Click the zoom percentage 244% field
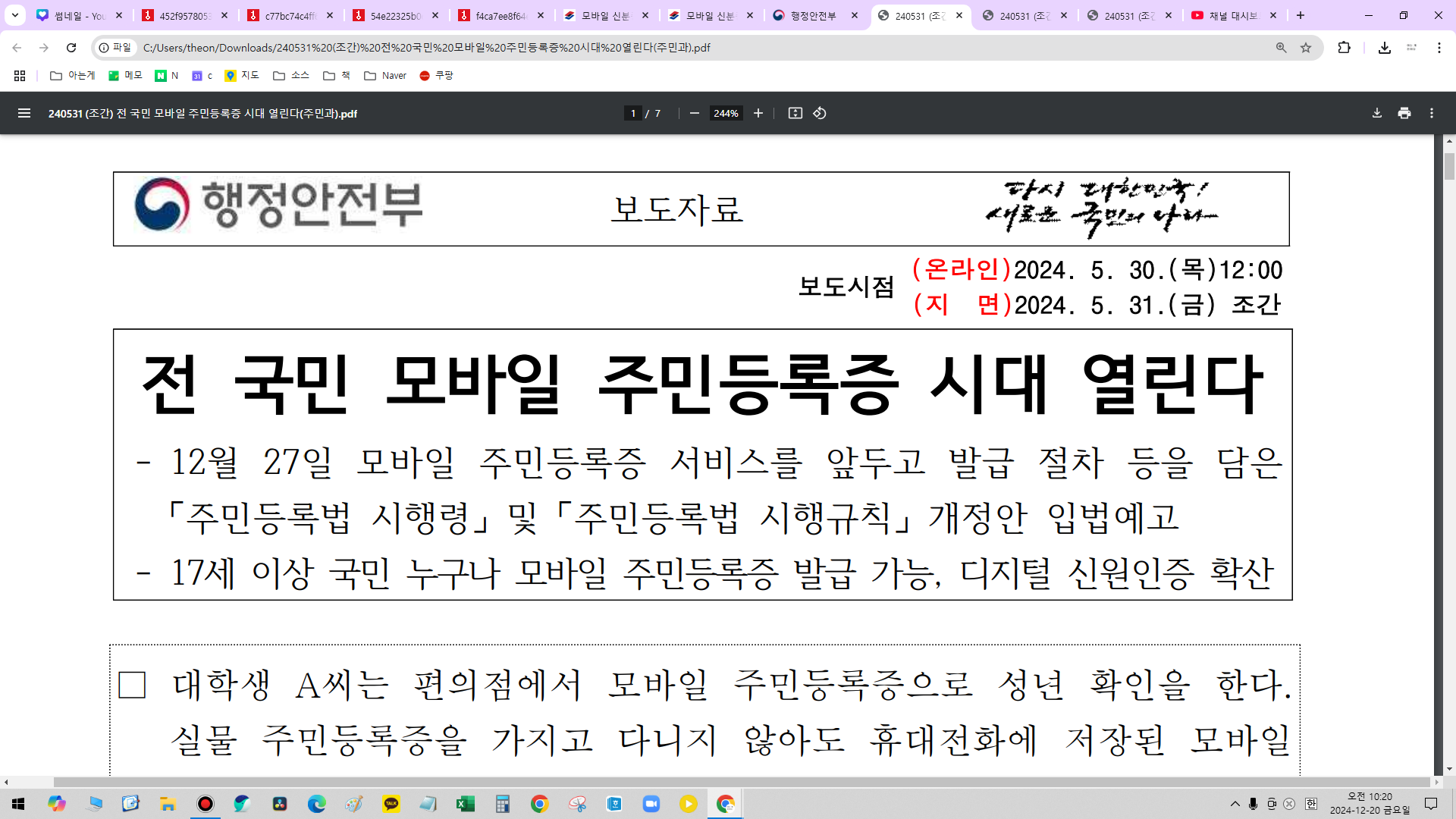 pos(726,113)
